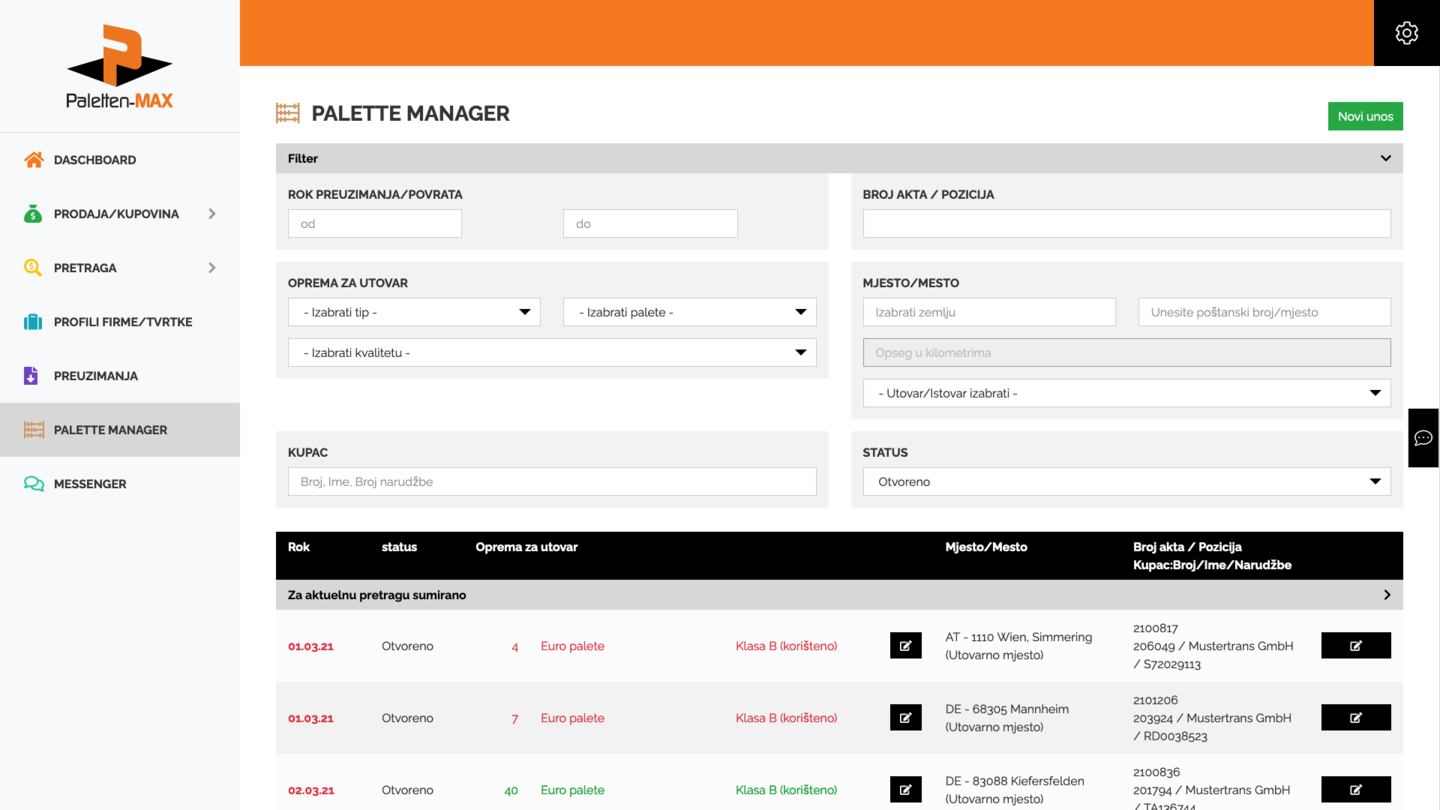Open the Status dropdown showing Otvoreno
Screen dimensions: 1440x810
[x=1126, y=482]
